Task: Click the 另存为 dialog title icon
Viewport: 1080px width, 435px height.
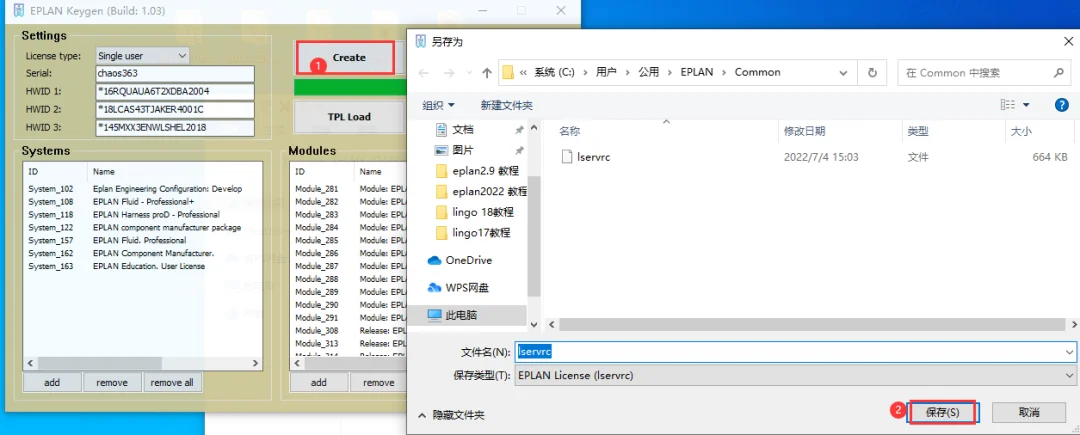Action: (x=420, y=41)
